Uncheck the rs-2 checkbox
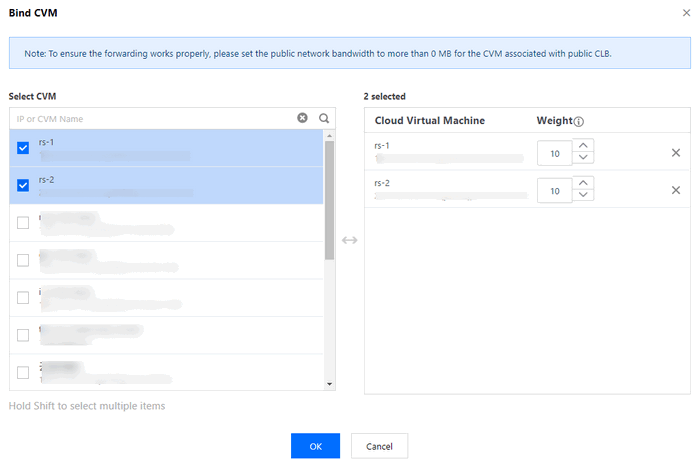Viewport: 700px width, 462px height. (23, 185)
